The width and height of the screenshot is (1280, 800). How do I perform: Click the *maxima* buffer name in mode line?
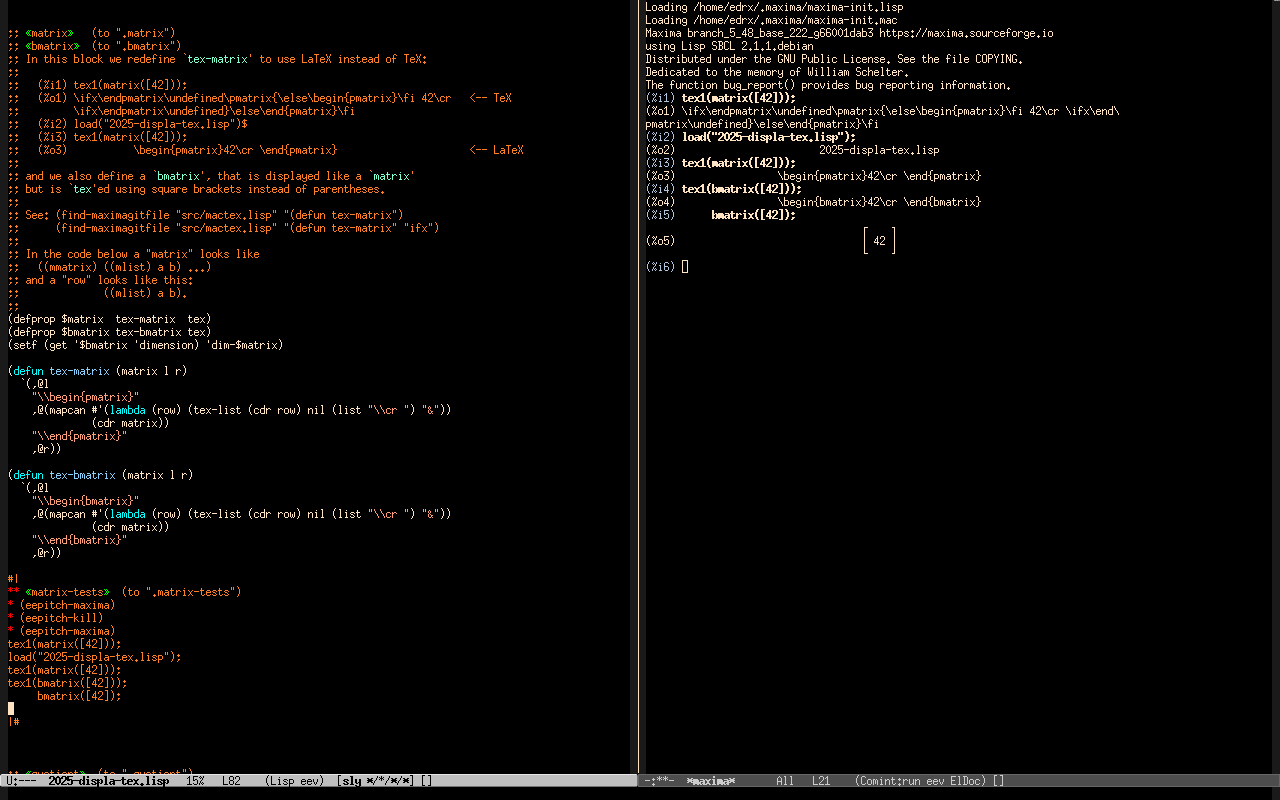711,781
